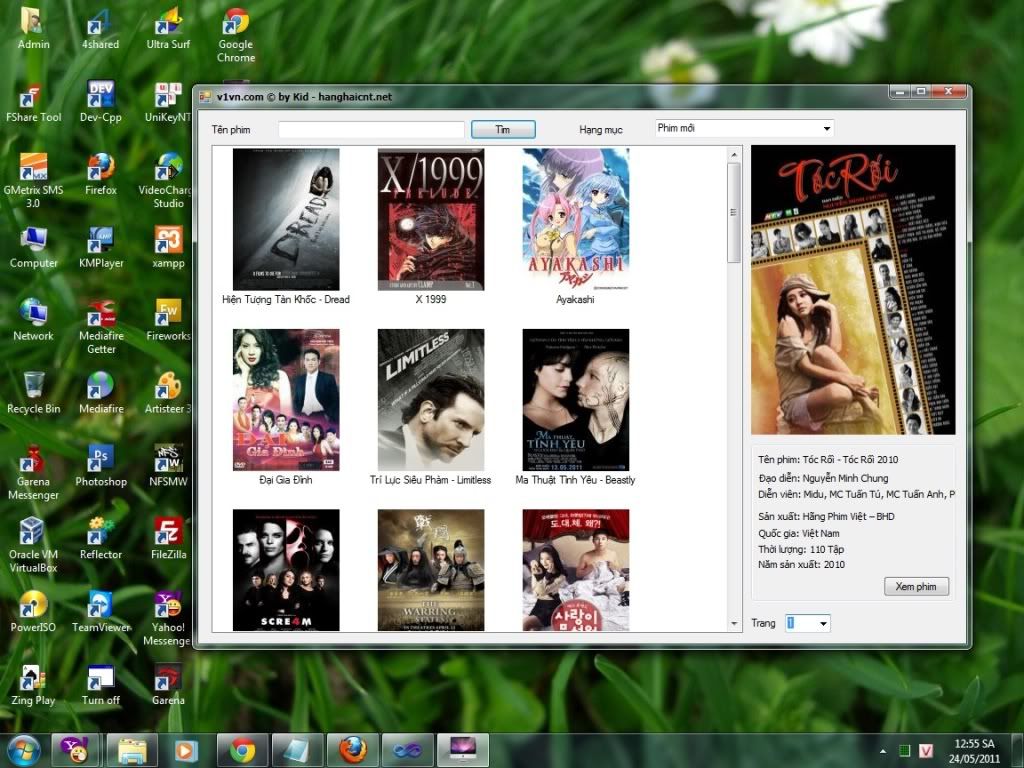Select Hiện Tượng Tàn Khốc - Dread poster

click(x=286, y=219)
